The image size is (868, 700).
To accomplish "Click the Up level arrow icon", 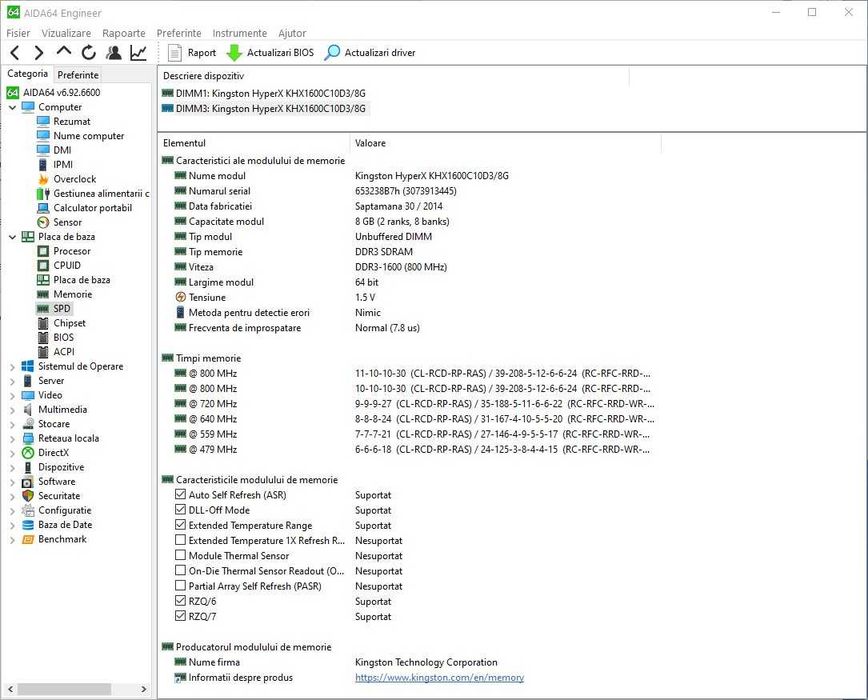I will [64, 51].
